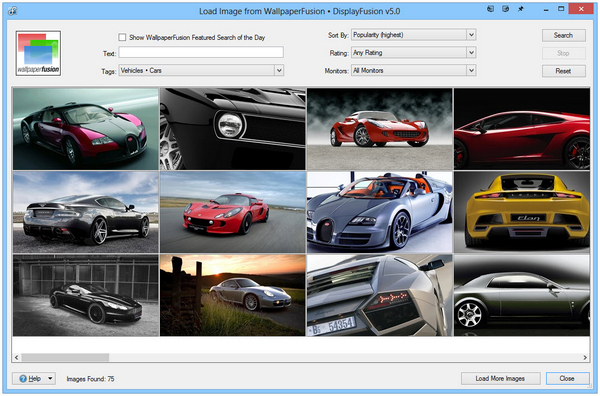The height and width of the screenshot is (396, 600).
Task: Click the Close button at bottom right
Action: click(567, 378)
